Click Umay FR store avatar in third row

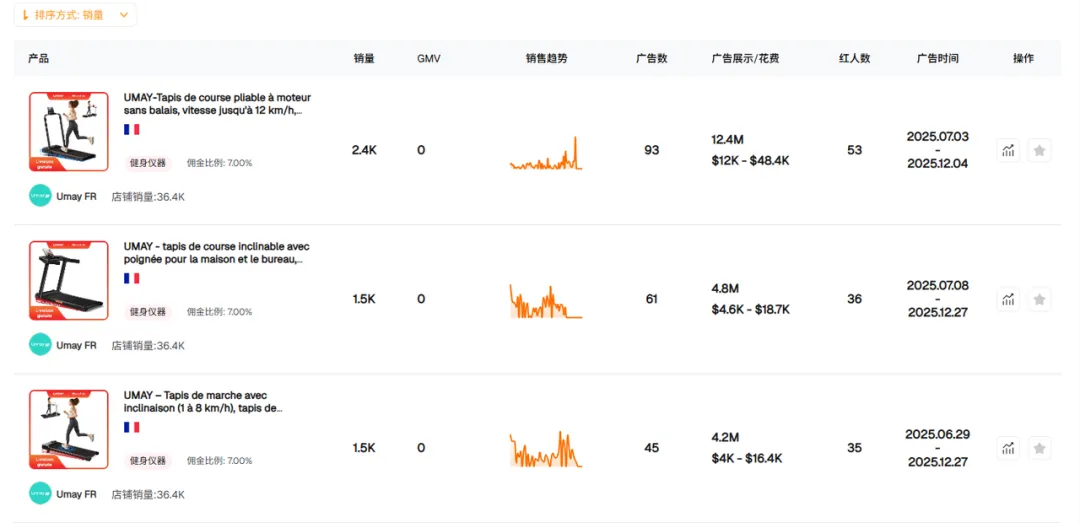click(40, 494)
